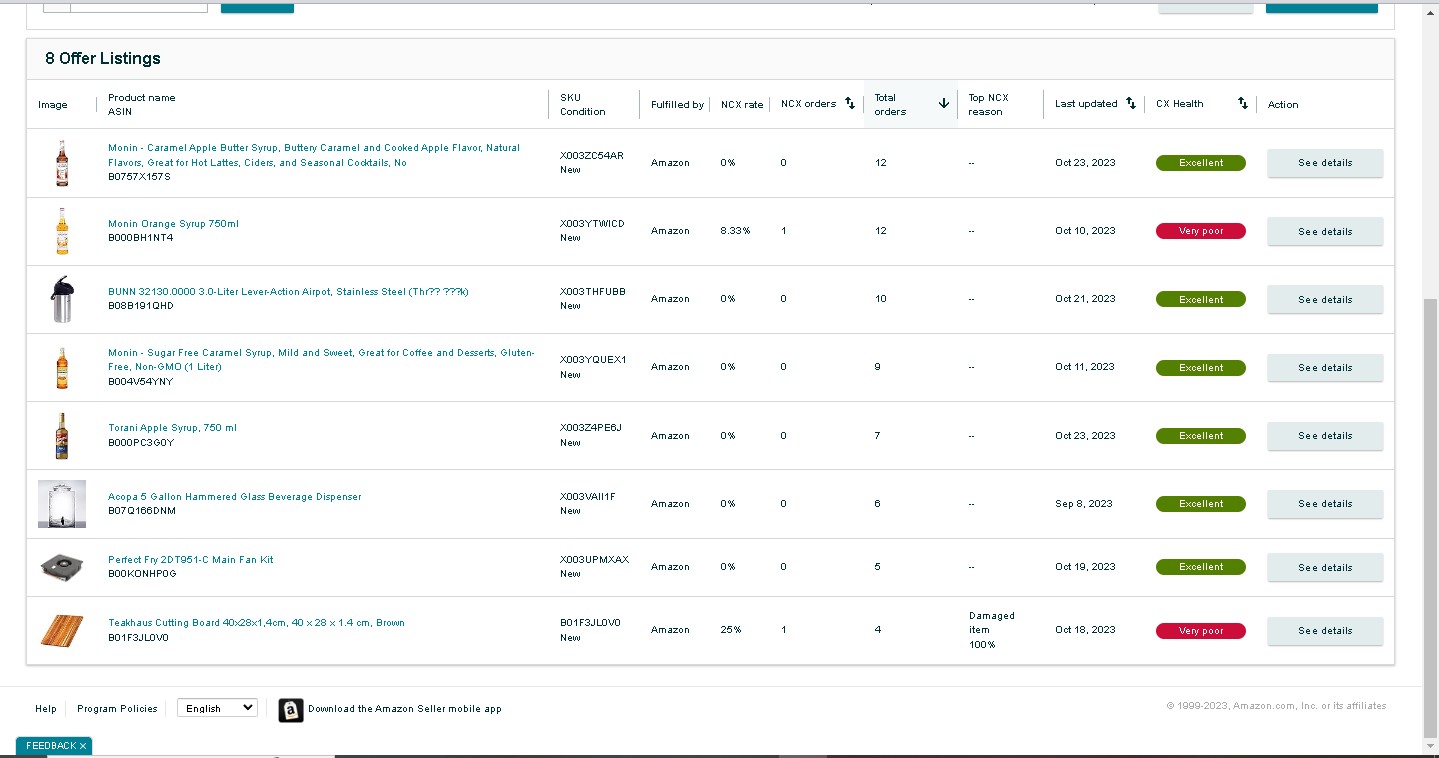Open Perfect Fry 2DT951-C Main Fan Kit link
This screenshot has height=758, width=1439.
[x=190, y=560]
